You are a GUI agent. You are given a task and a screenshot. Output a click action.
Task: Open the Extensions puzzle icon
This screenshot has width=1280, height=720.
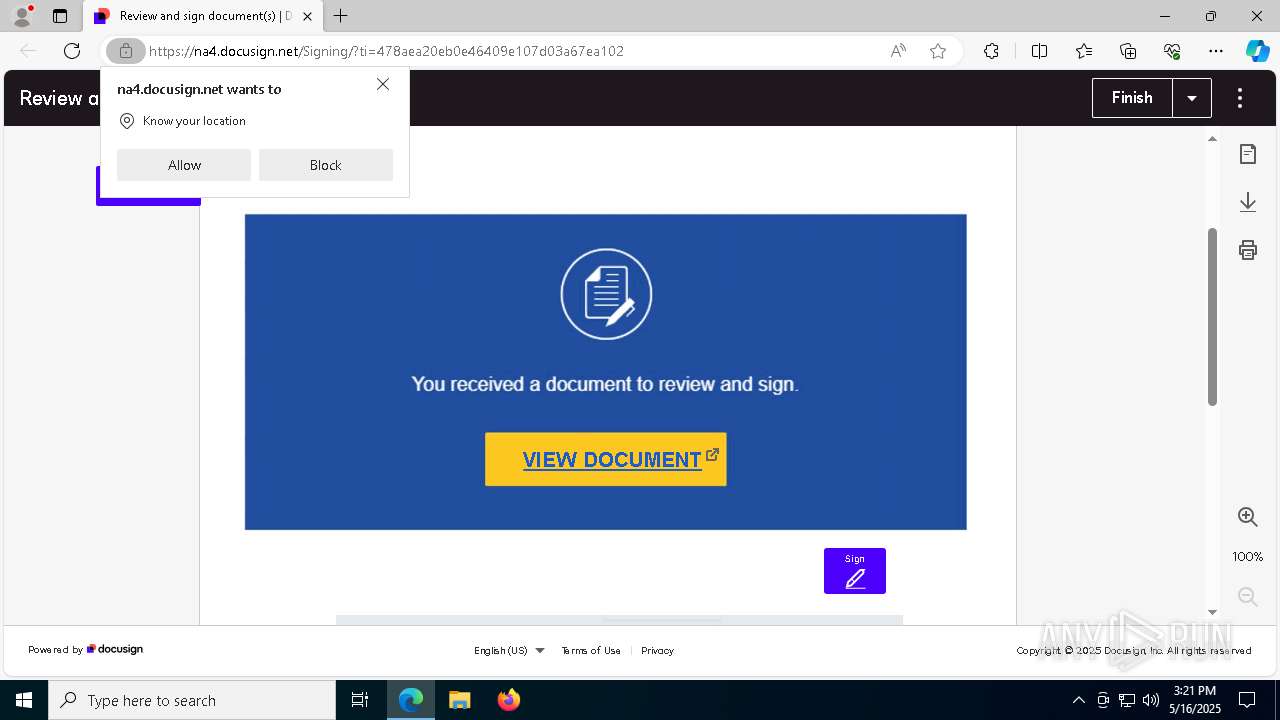[991, 51]
